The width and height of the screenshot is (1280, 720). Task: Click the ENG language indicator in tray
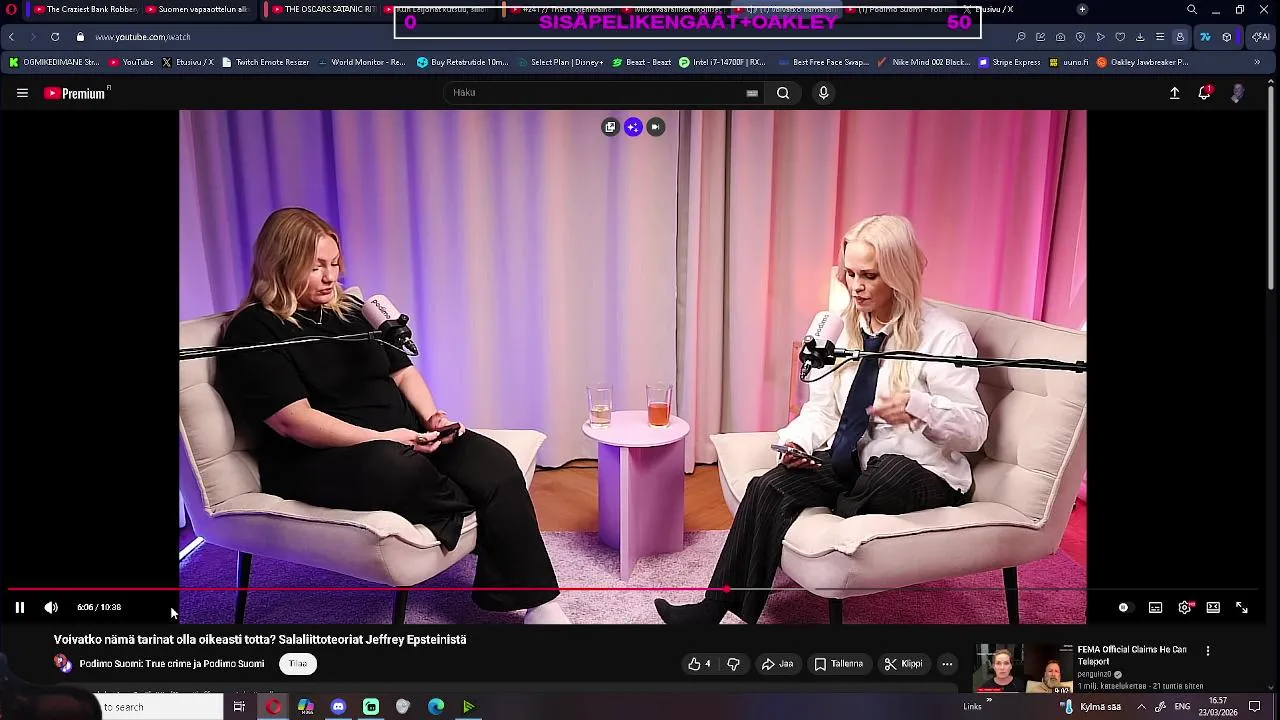[1182, 707]
